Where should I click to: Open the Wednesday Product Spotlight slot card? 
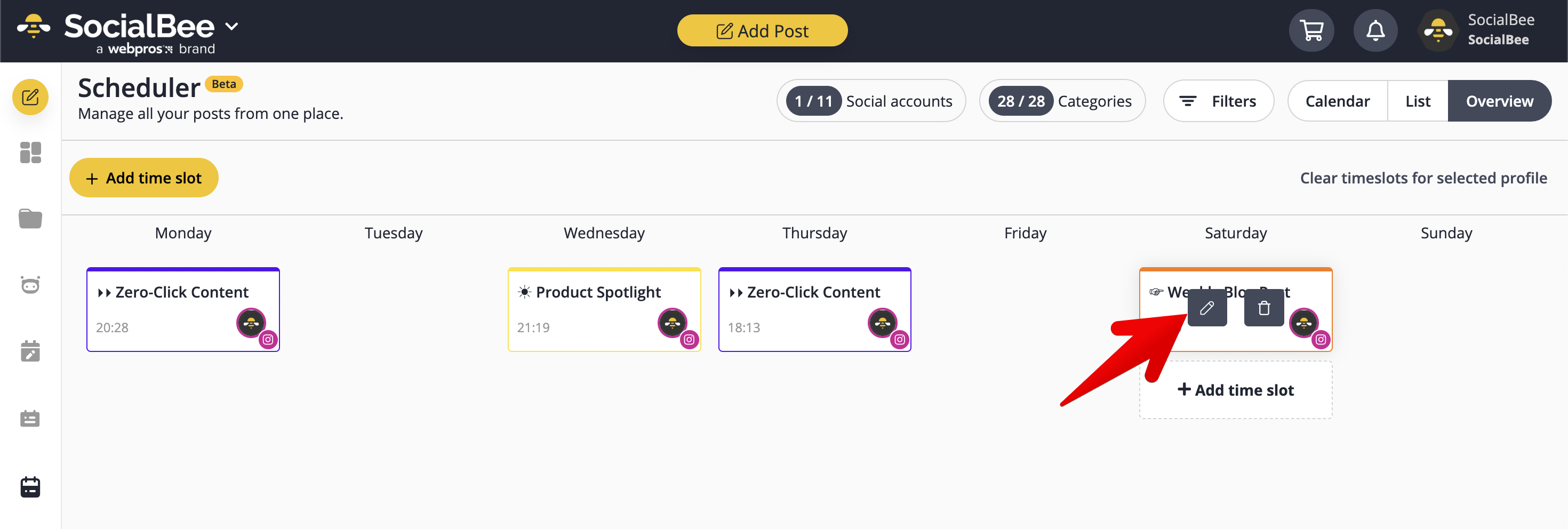[x=604, y=309]
